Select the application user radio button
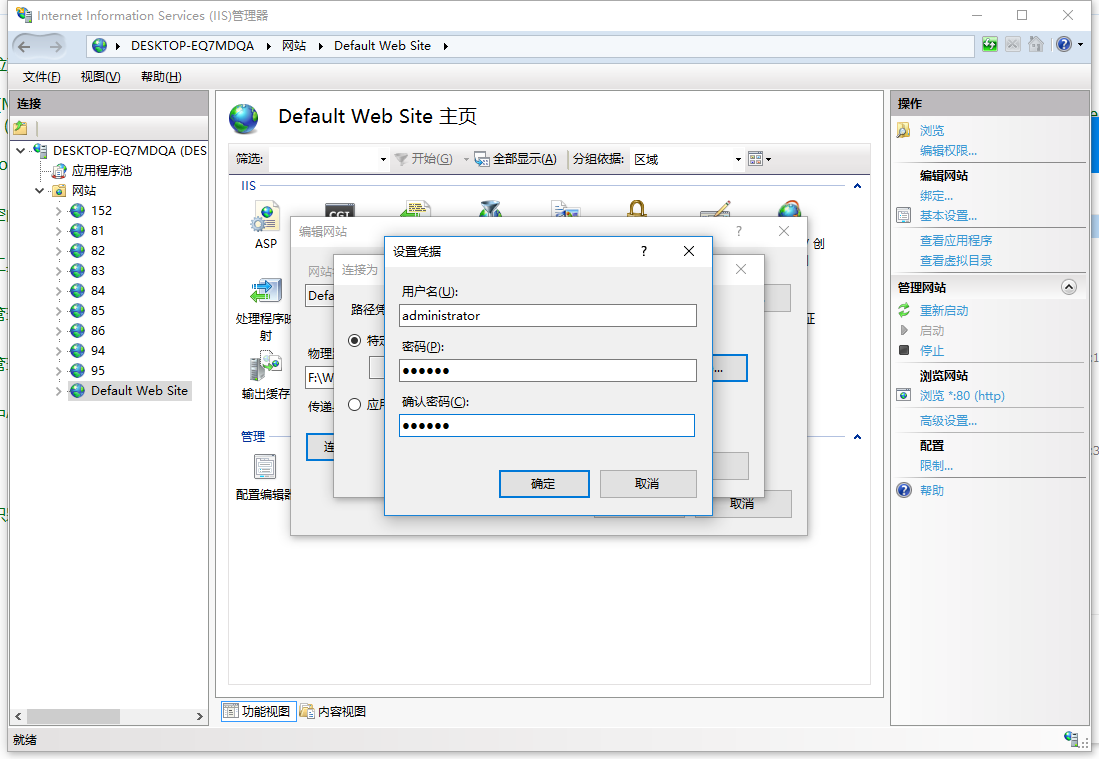The width and height of the screenshot is (1099, 759). tap(354, 405)
